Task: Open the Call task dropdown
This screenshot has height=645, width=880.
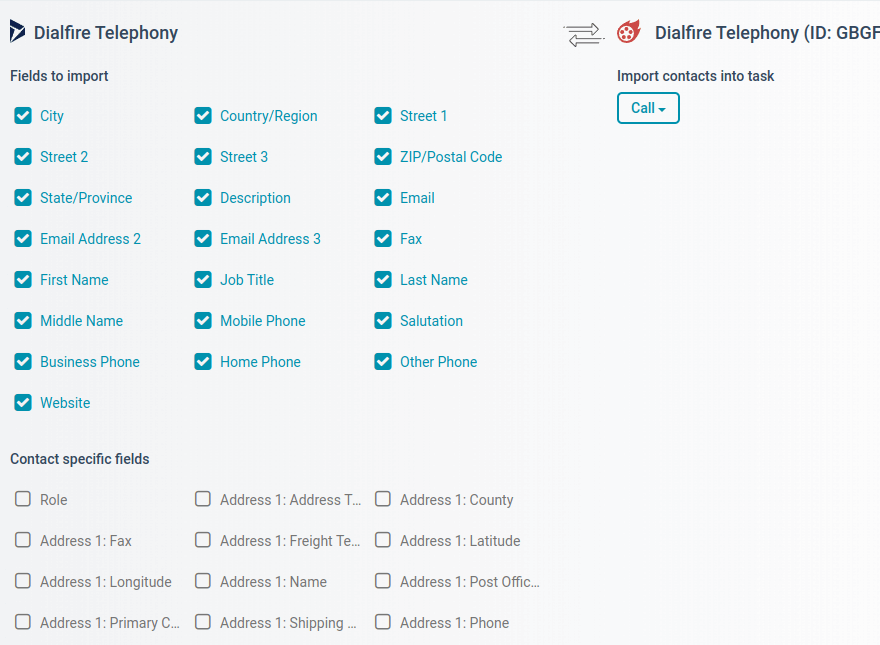Action: 648,108
